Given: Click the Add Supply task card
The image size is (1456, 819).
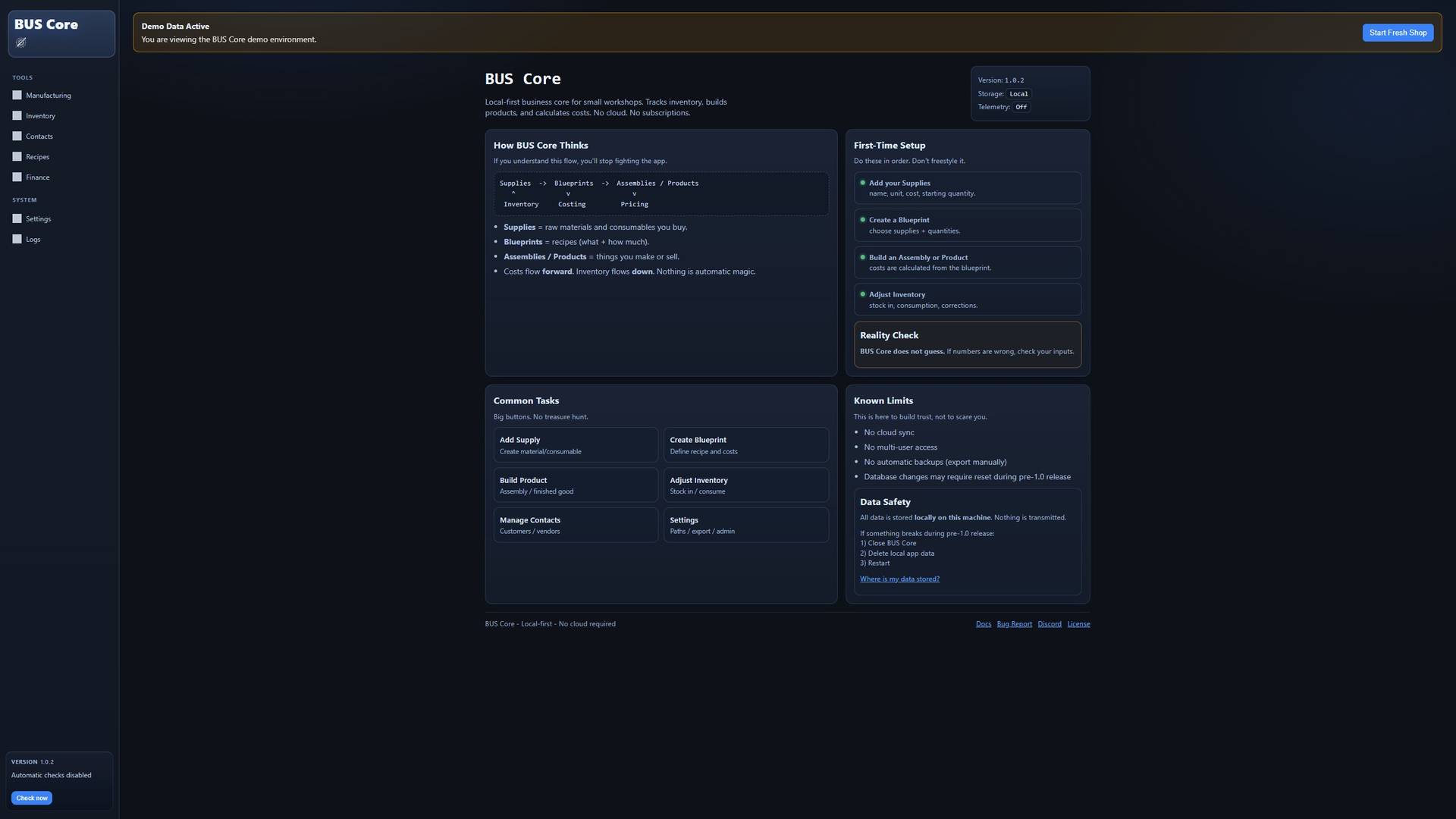Looking at the screenshot, I should click(x=575, y=445).
